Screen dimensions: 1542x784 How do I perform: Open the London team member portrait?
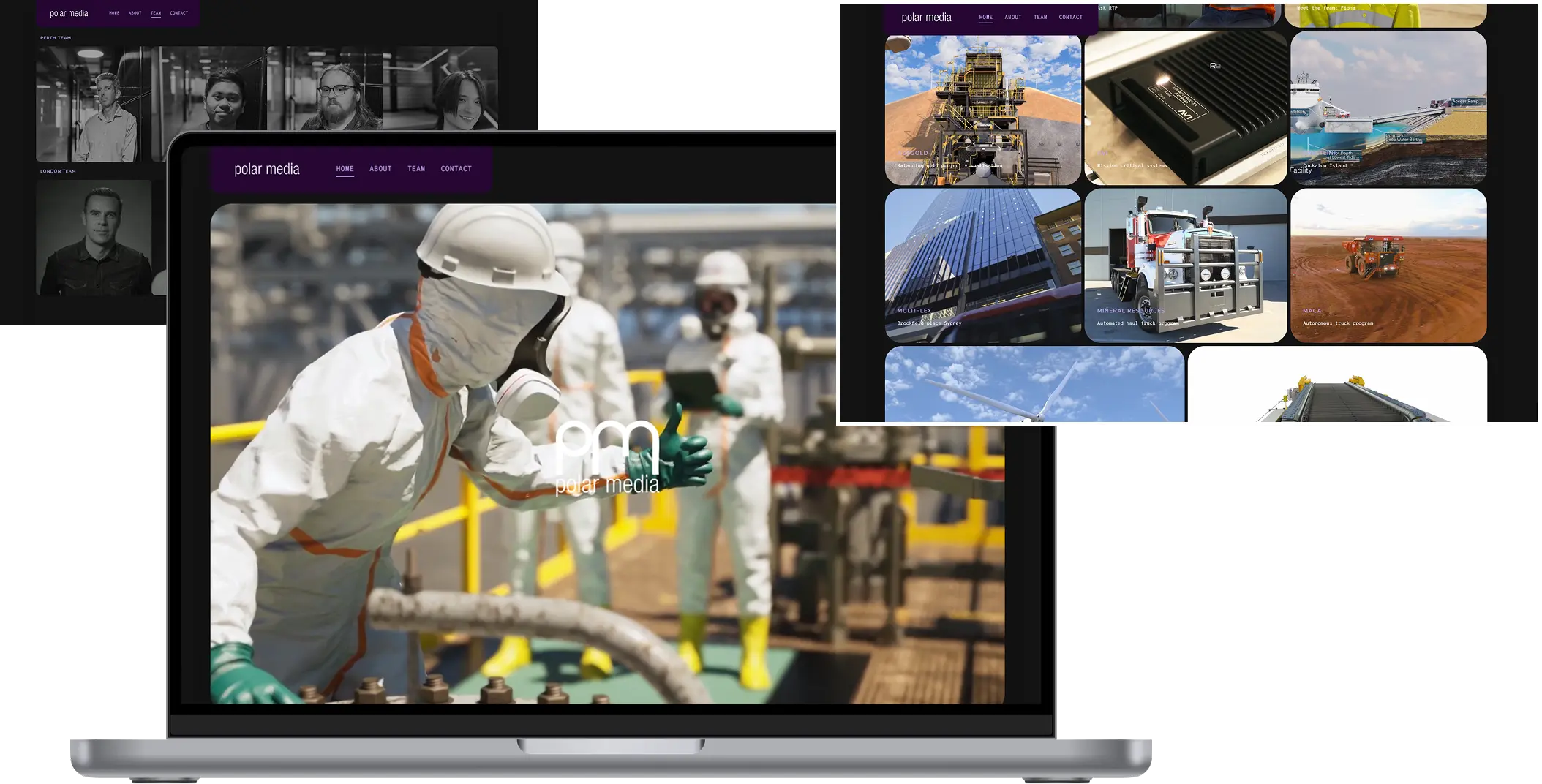click(x=94, y=238)
